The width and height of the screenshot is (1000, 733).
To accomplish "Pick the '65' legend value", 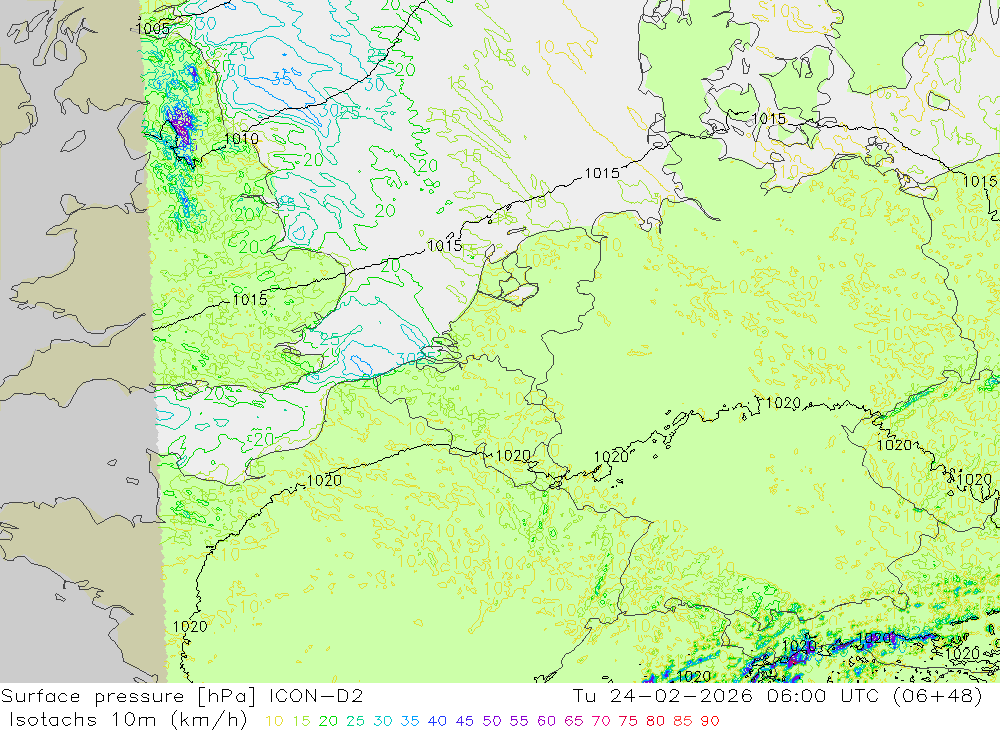I will [x=573, y=721].
